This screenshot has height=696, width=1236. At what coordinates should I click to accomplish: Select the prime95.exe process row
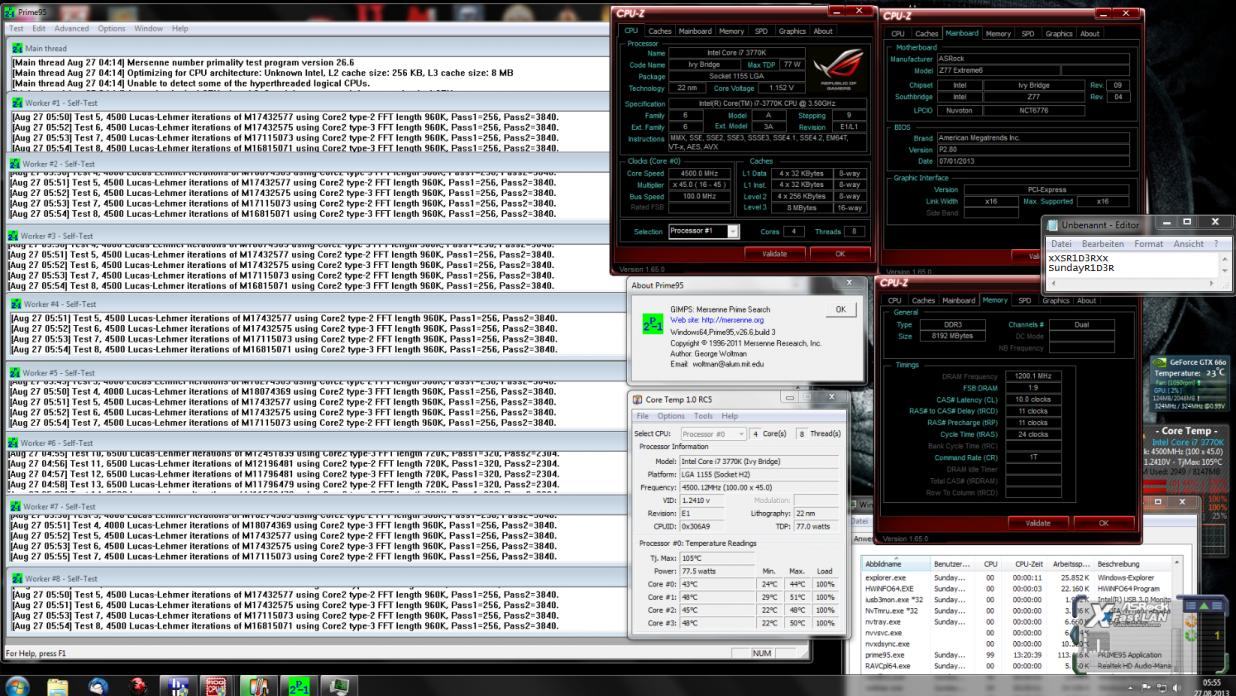coord(1018,655)
